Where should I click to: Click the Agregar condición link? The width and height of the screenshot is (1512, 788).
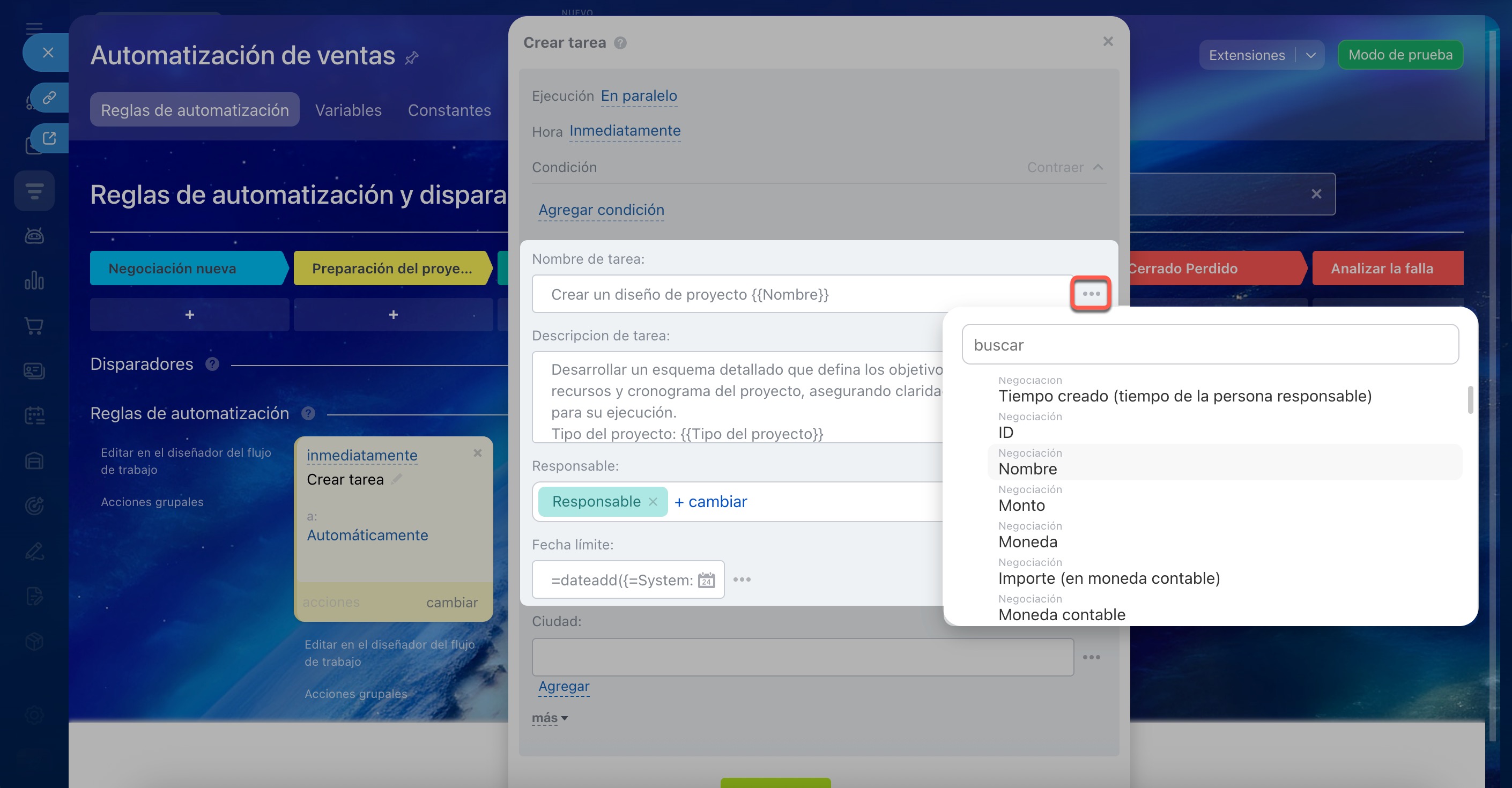[x=601, y=210]
